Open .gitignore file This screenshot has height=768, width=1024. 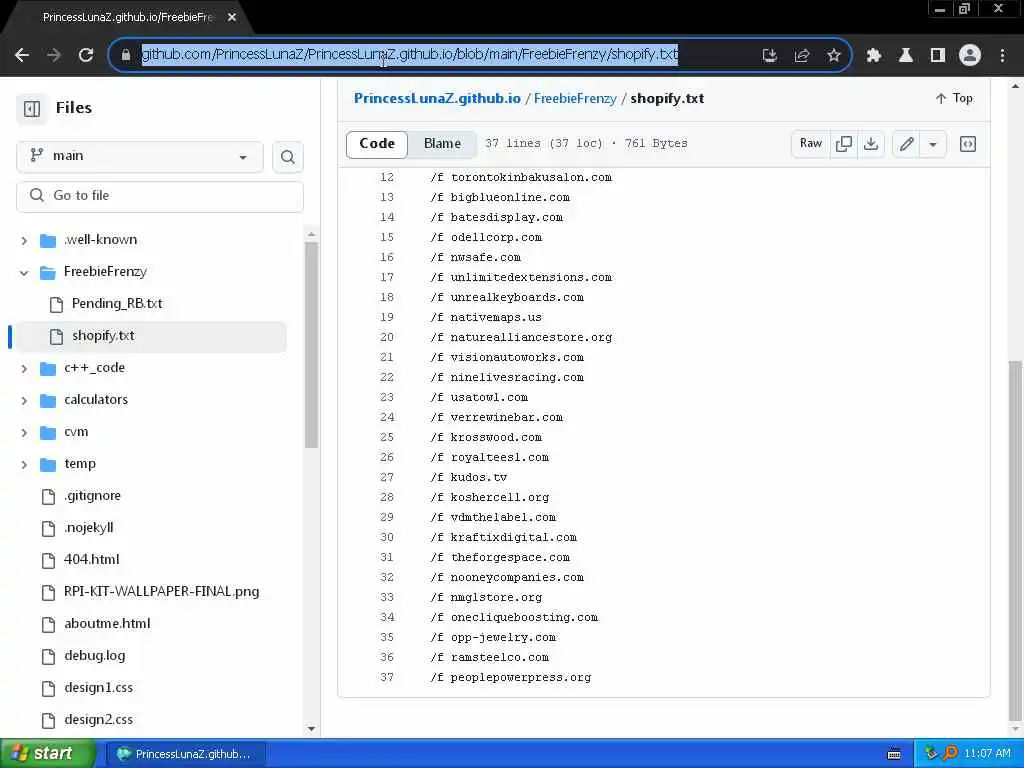tap(92, 496)
